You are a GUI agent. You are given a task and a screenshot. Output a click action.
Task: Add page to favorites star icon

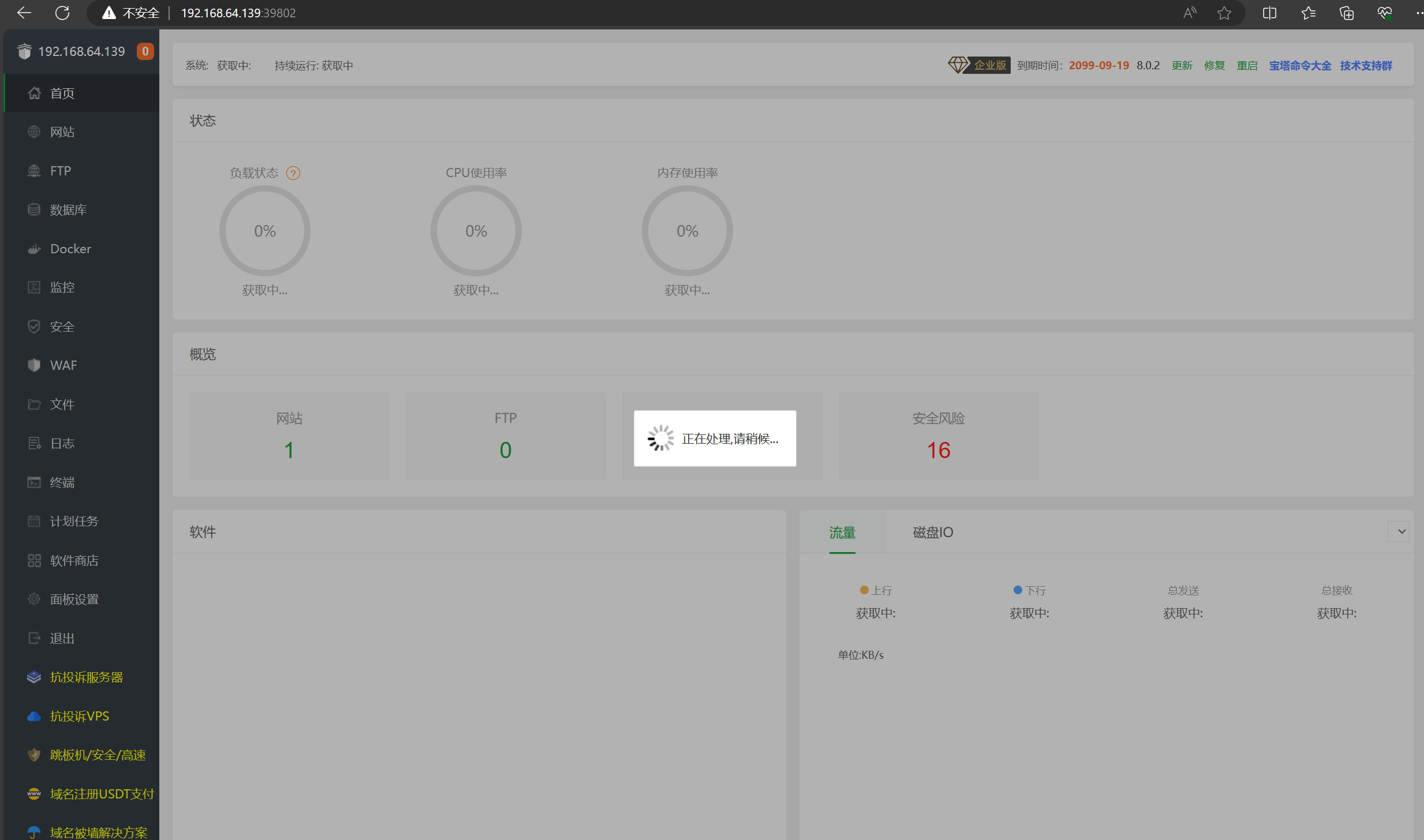[1224, 13]
